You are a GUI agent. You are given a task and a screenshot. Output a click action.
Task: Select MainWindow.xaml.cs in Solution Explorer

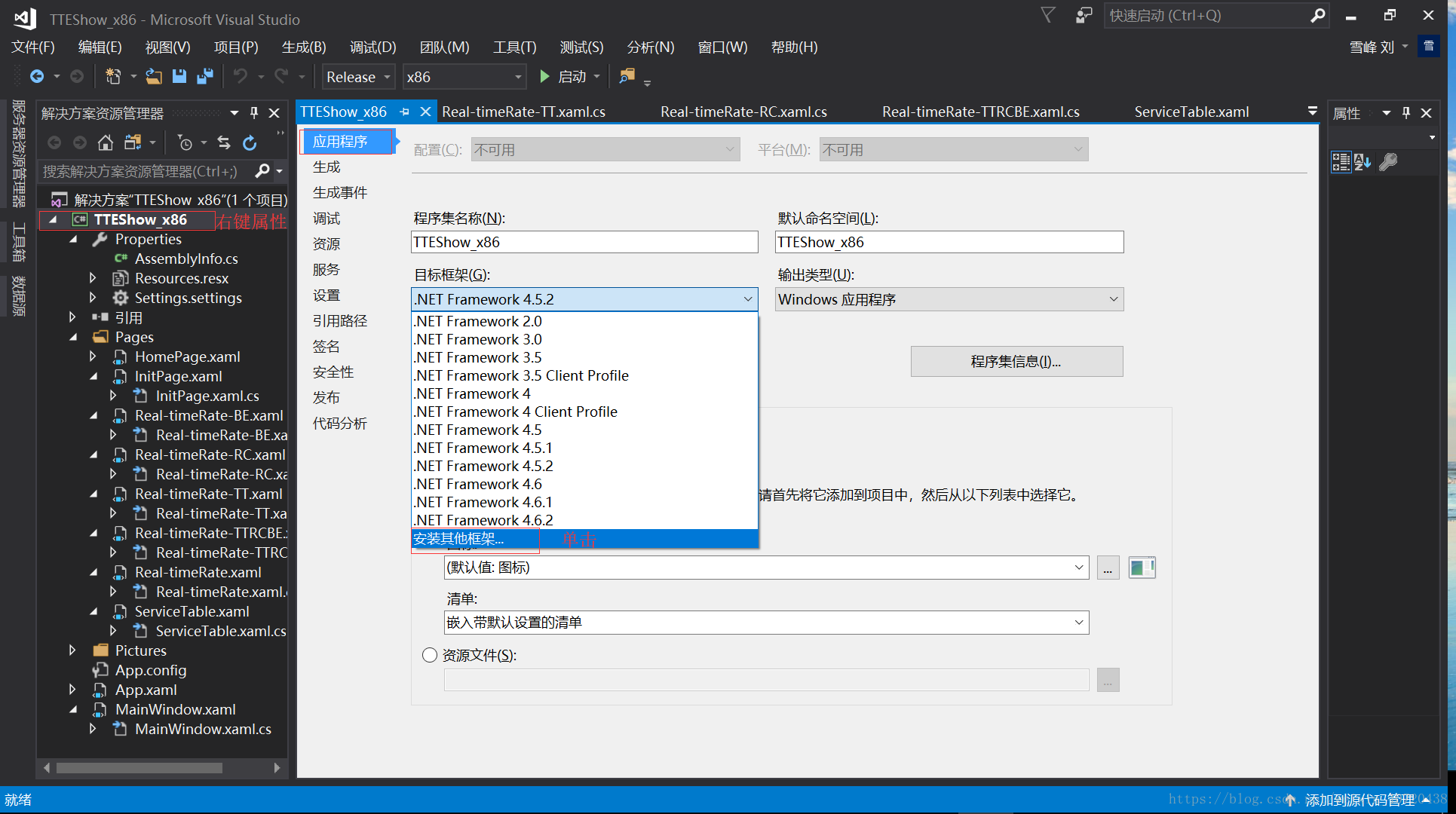(203, 729)
